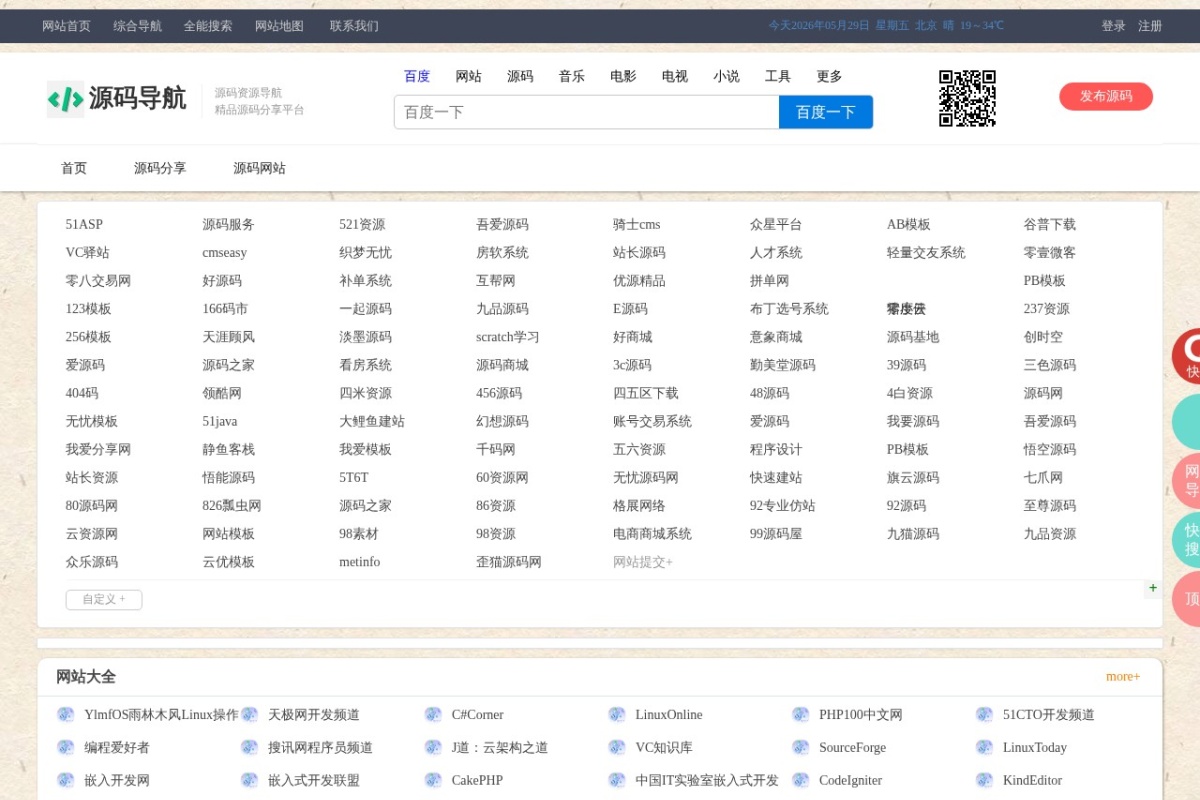
Task: Open 网站地图 in top bar
Action: pos(279,26)
